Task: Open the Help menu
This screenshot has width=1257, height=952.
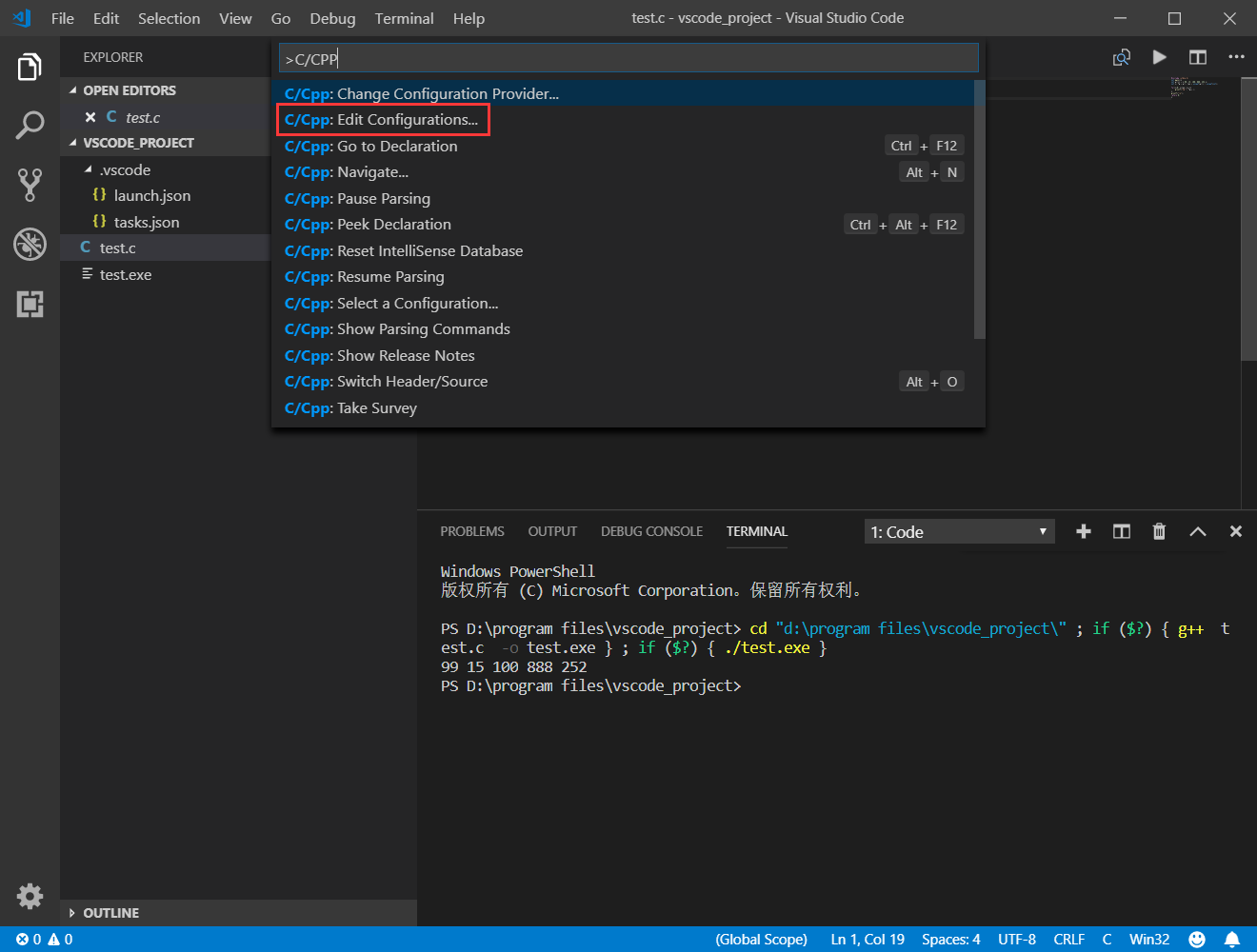Action: click(x=469, y=18)
